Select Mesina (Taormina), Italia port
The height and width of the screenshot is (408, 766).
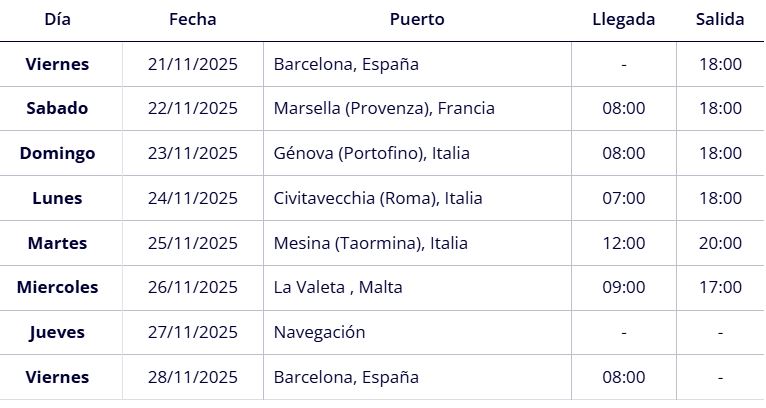370,243
